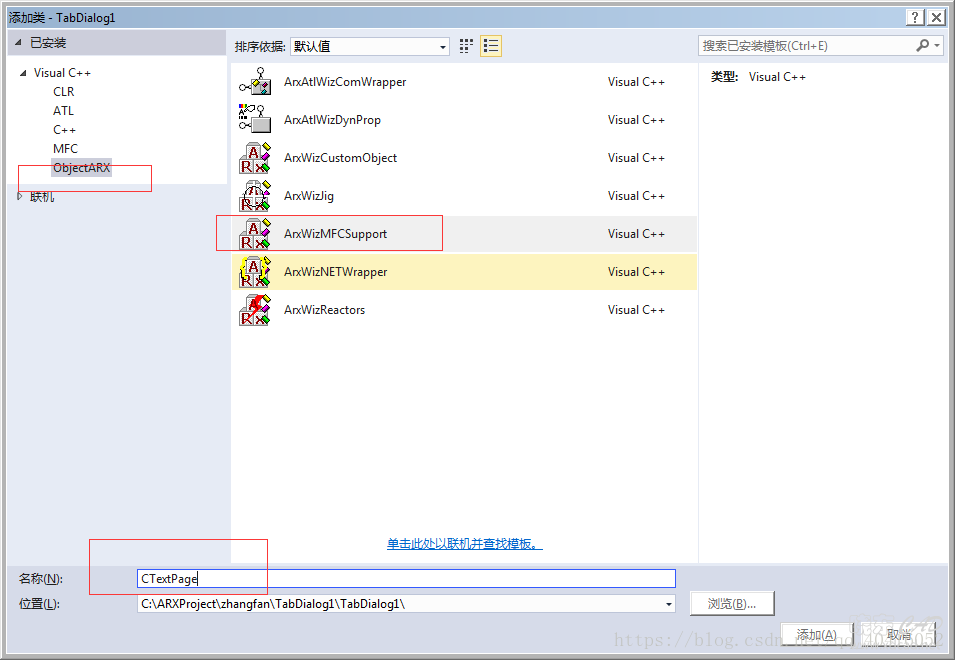Select the ATL category
955x660 pixels.
pos(63,111)
